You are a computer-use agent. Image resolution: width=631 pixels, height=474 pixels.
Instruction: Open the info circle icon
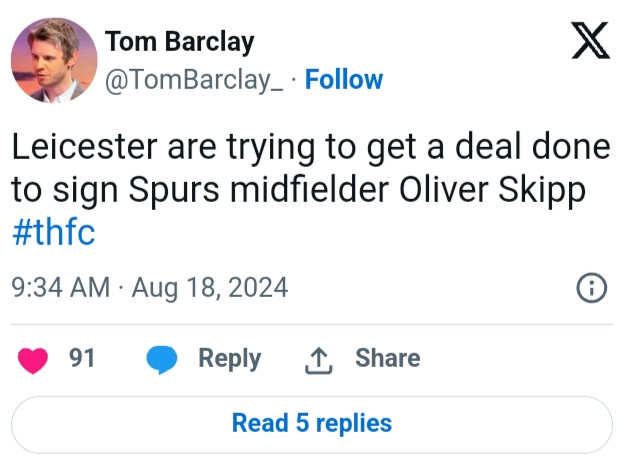coord(592,289)
